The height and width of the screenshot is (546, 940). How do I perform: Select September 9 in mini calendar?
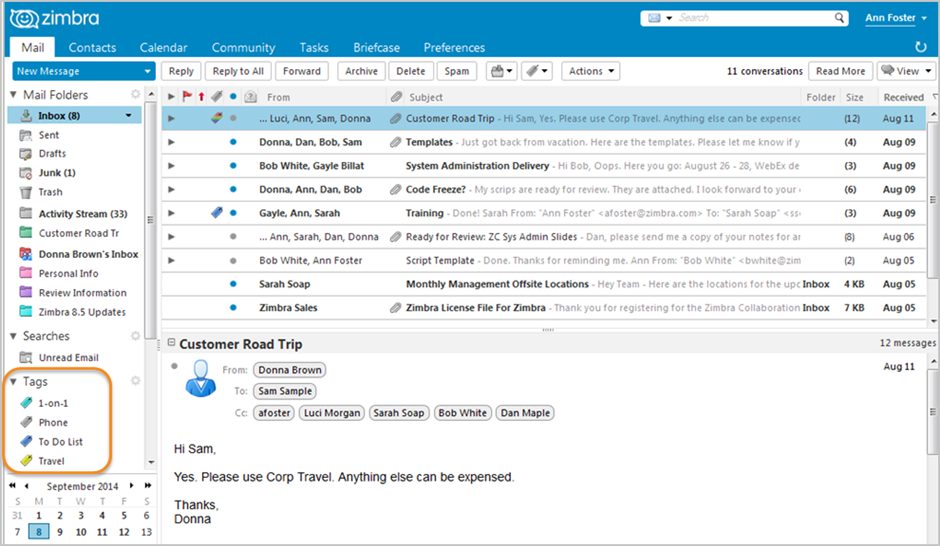tap(59, 532)
